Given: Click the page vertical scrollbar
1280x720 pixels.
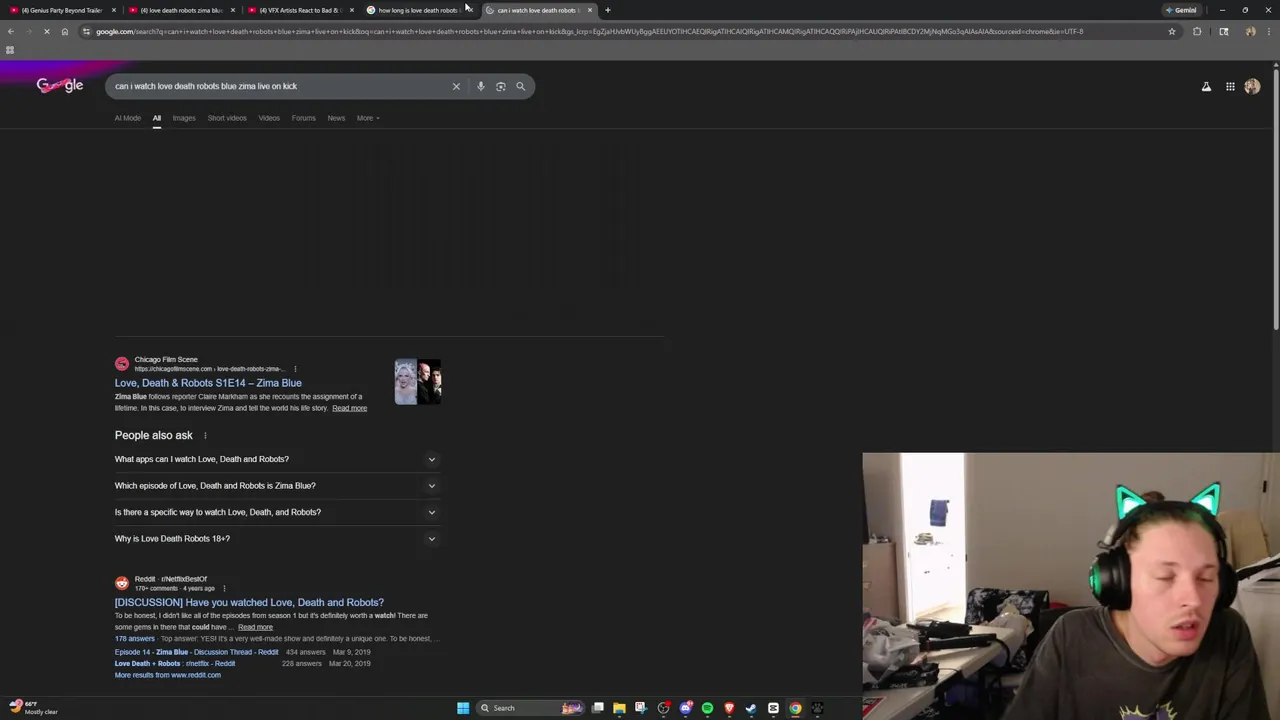Looking at the screenshot, I should click(x=1275, y=200).
